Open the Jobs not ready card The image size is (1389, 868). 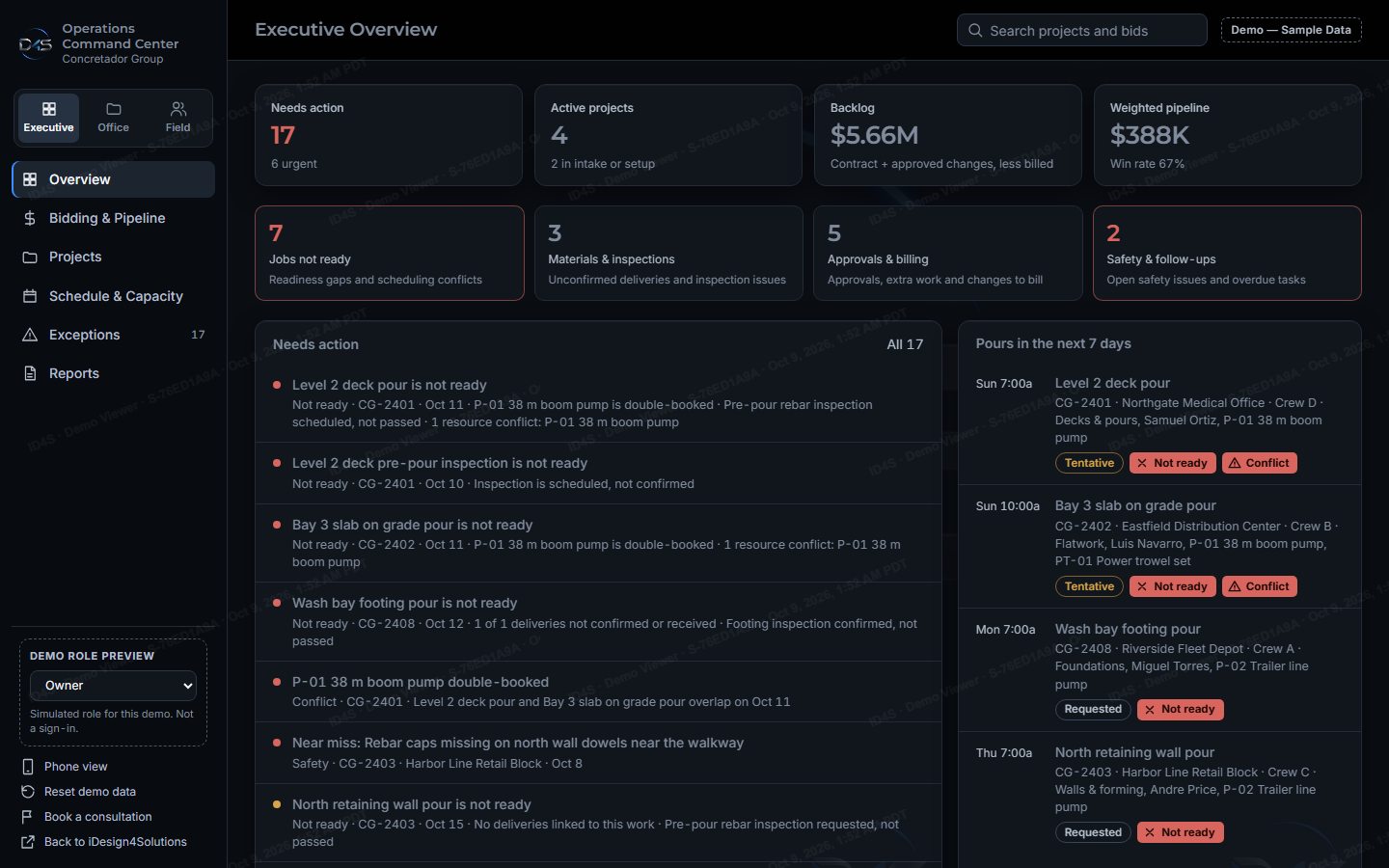pos(390,253)
